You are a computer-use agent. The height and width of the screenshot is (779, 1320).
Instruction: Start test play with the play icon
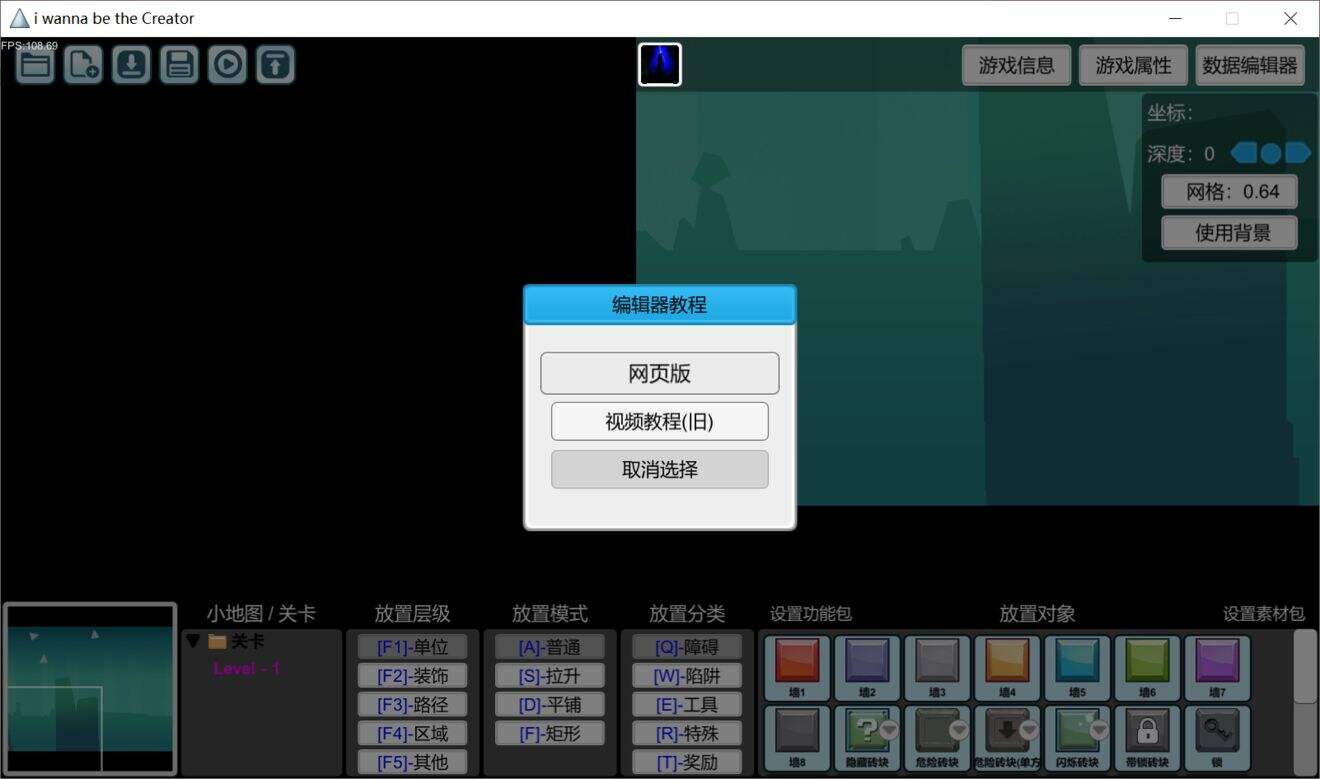point(227,65)
